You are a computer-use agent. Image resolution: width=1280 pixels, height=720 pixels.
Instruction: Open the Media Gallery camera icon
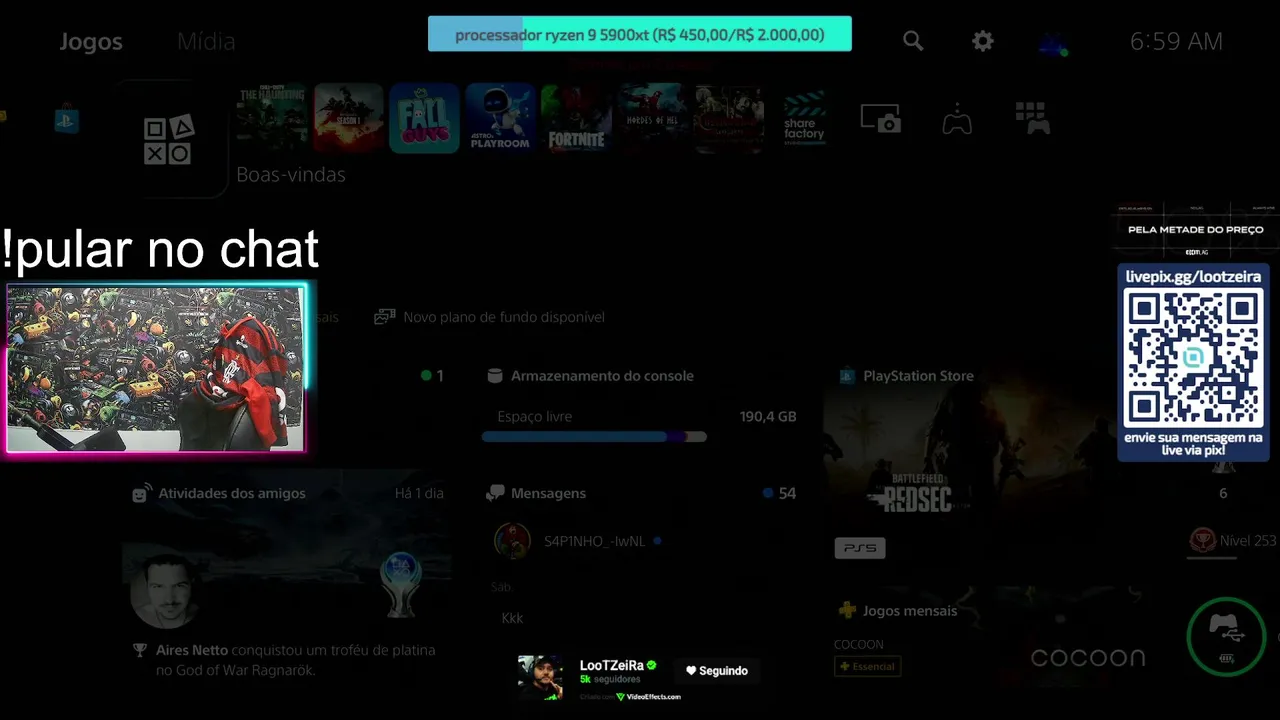[881, 119]
